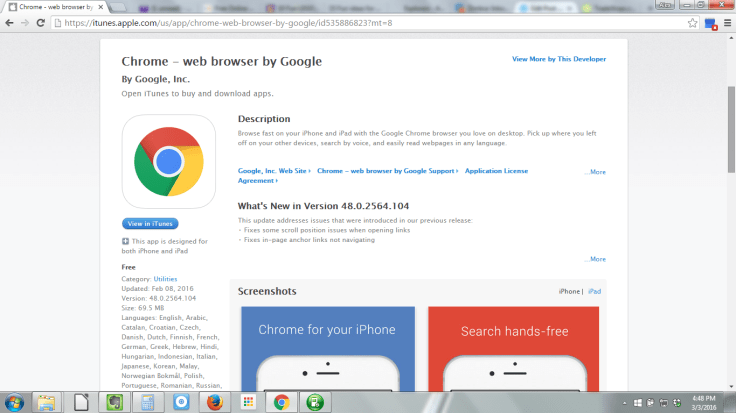
Task: Select the Chrome - web browser tab
Action: (56, 7)
